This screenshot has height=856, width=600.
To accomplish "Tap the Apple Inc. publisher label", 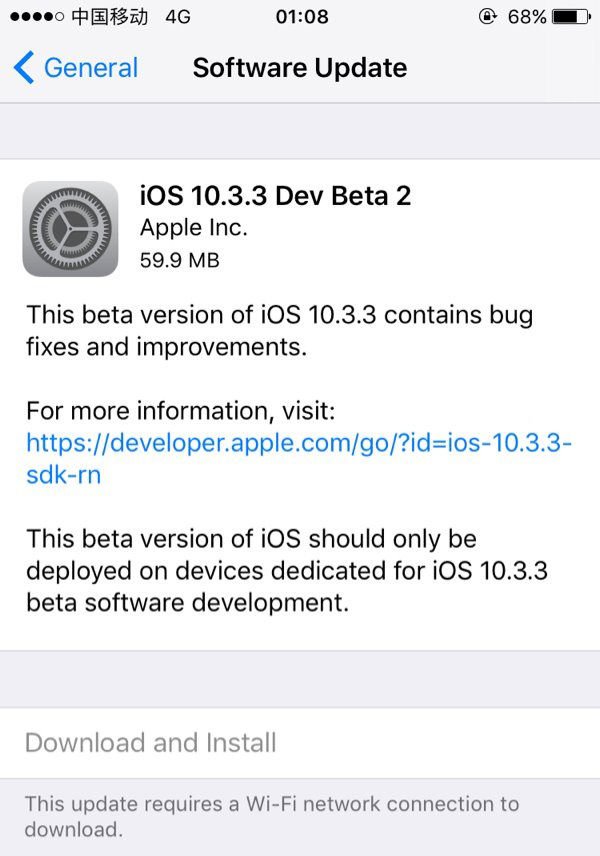I will [194, 228].
